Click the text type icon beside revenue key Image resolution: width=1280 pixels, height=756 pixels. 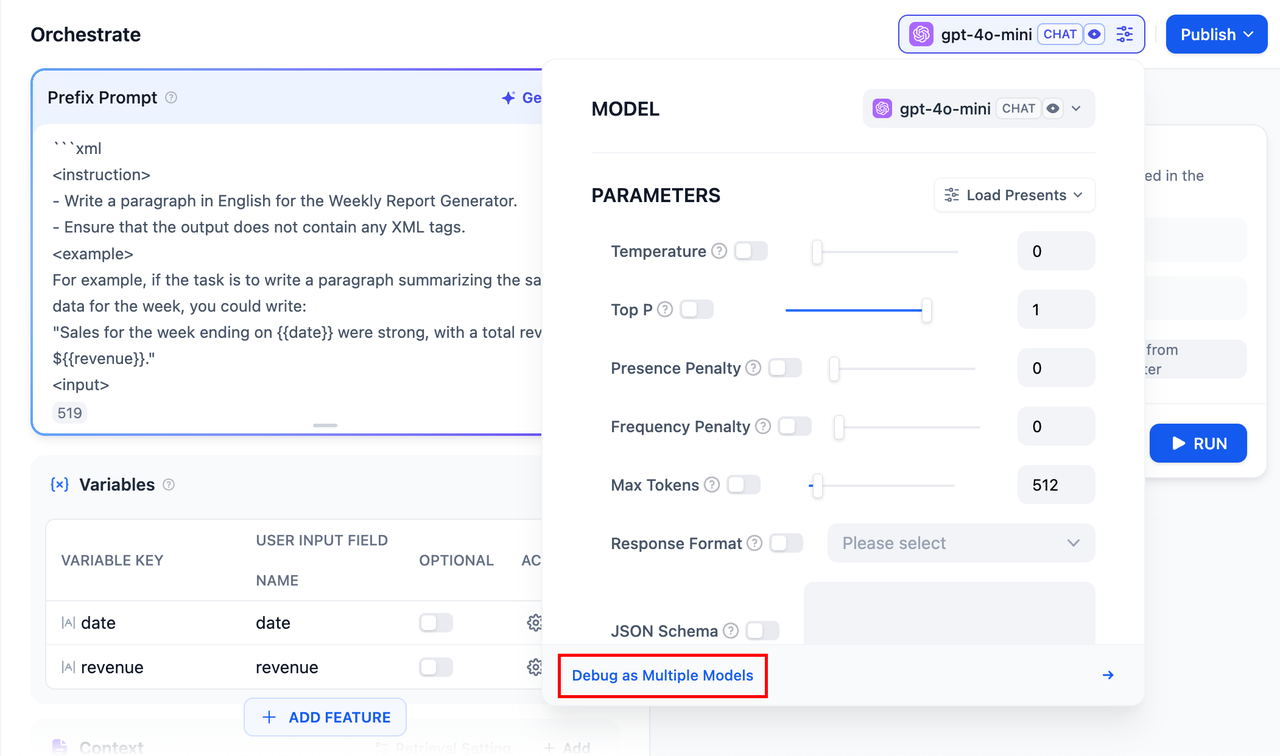(x=68, y=667)
